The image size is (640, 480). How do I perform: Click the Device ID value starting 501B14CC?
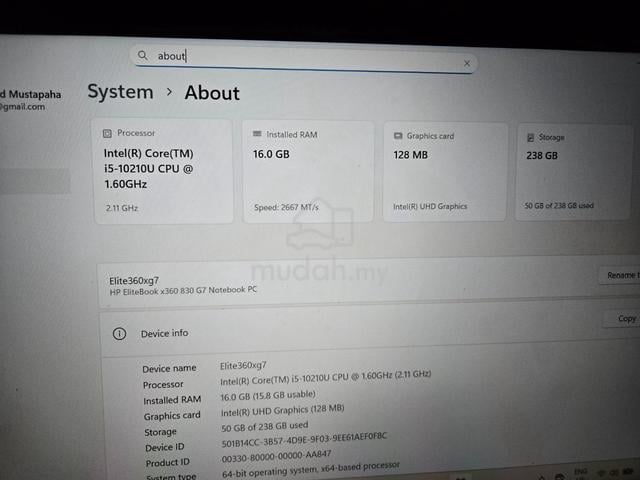(304, 440)
